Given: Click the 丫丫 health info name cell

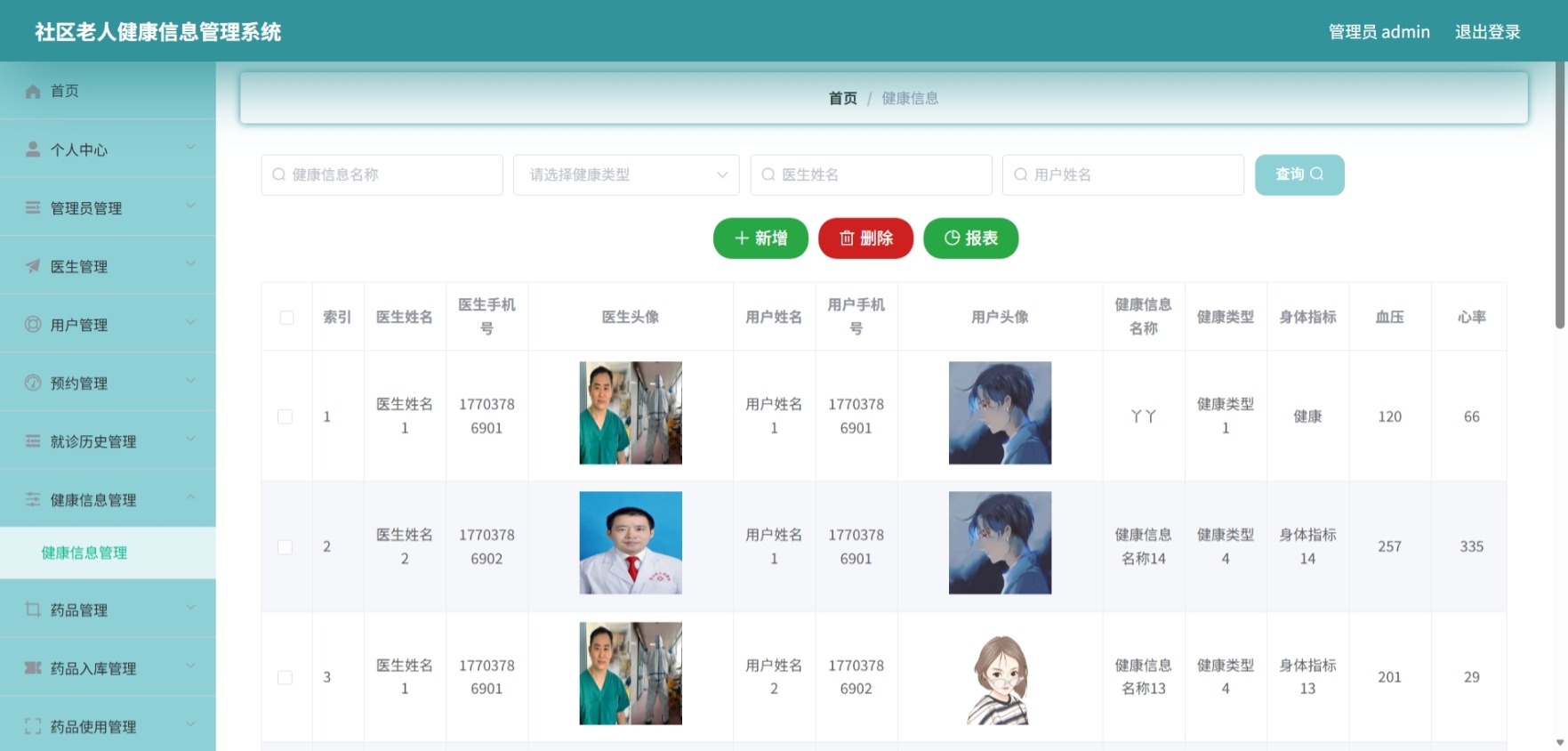Looking at the screenshot, I should 1144,416.
